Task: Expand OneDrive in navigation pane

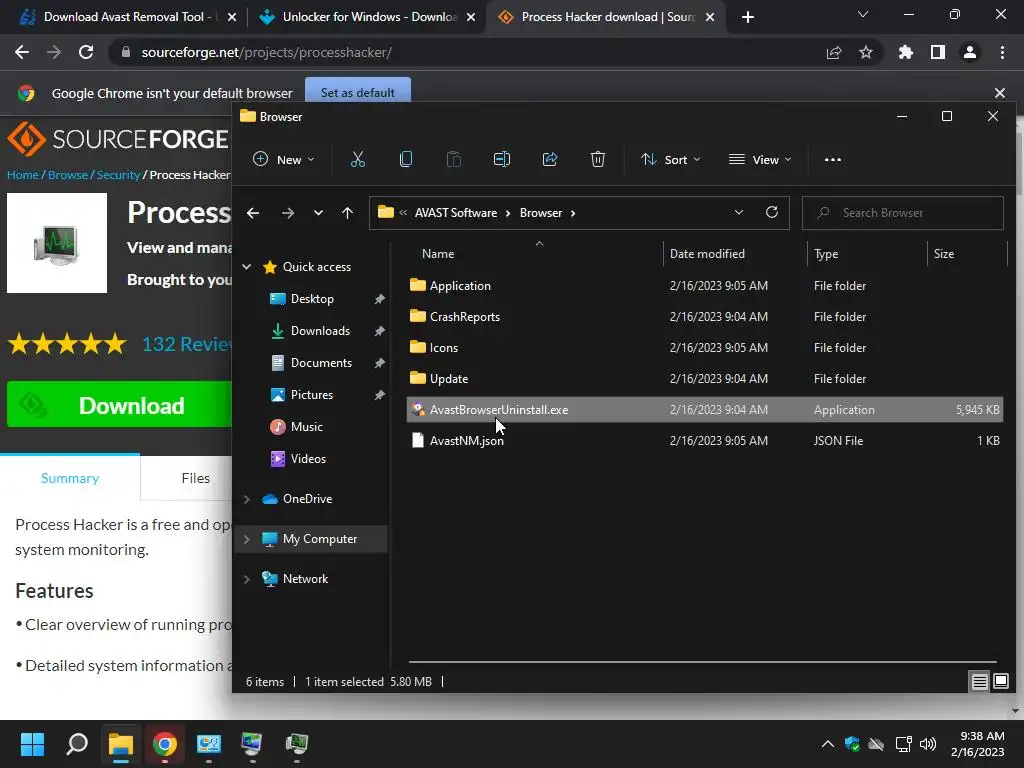Action: click(x=246, y=499)
